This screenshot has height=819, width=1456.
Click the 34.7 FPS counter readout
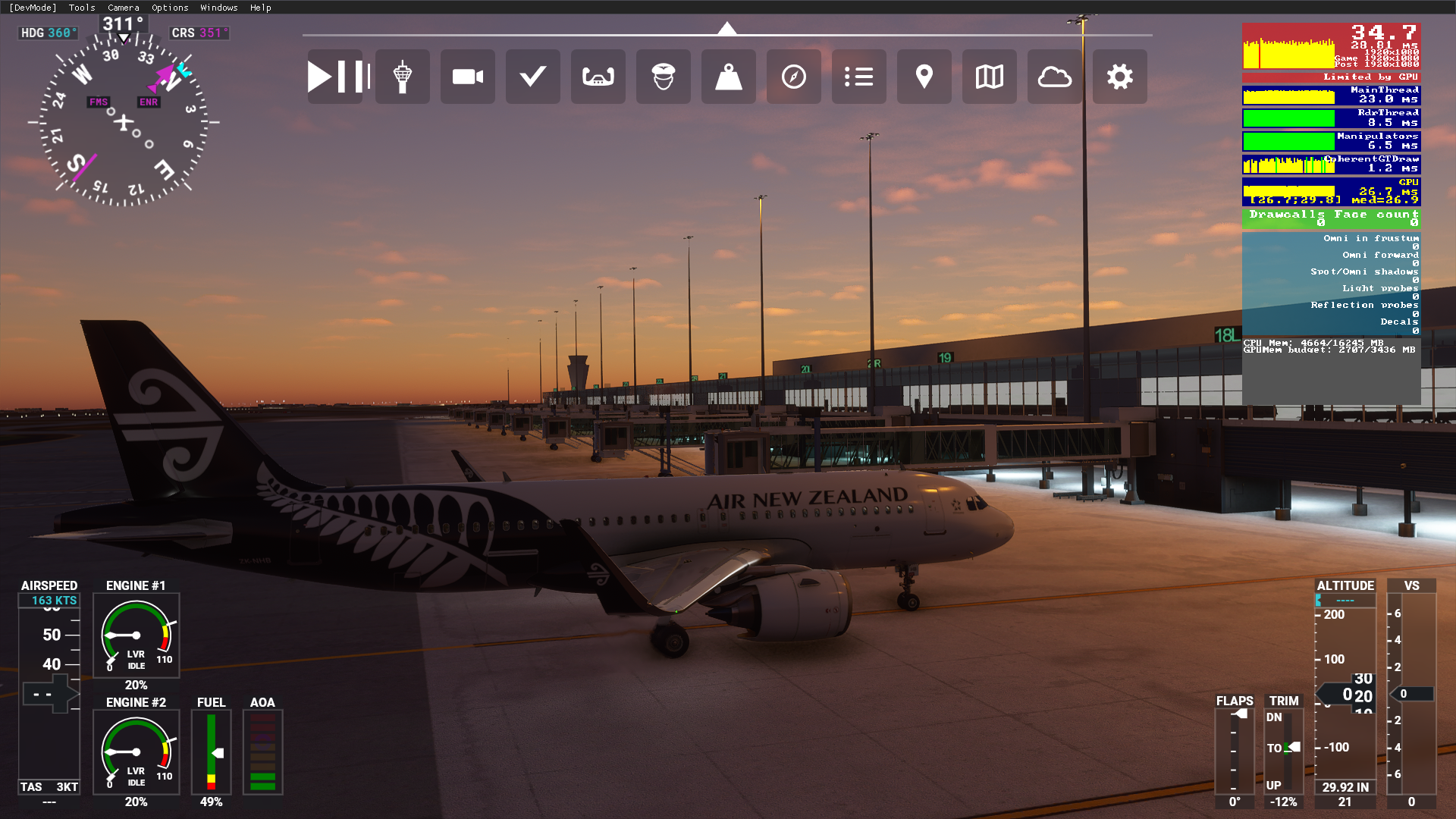[x=1384, y=33]
